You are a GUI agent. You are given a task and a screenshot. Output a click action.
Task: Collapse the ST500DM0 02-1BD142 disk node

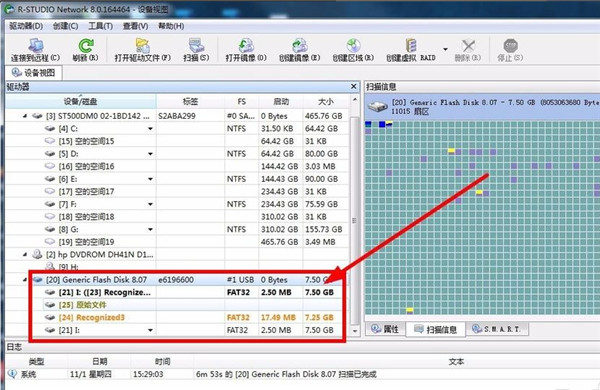[x=25, y=116]
